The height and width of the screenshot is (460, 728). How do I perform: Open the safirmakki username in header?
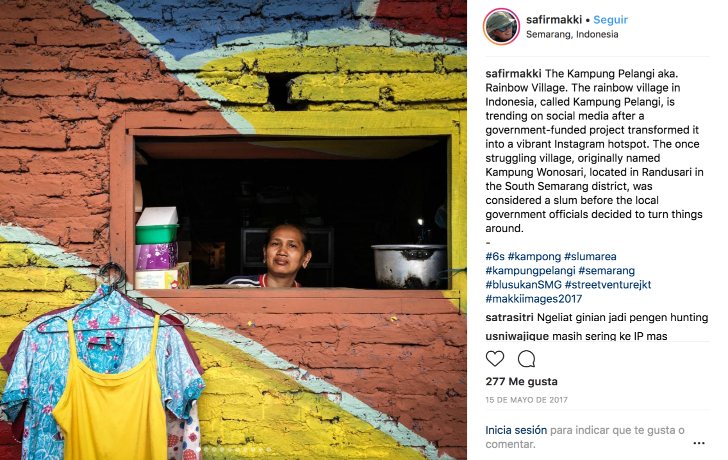click(554, 19)
